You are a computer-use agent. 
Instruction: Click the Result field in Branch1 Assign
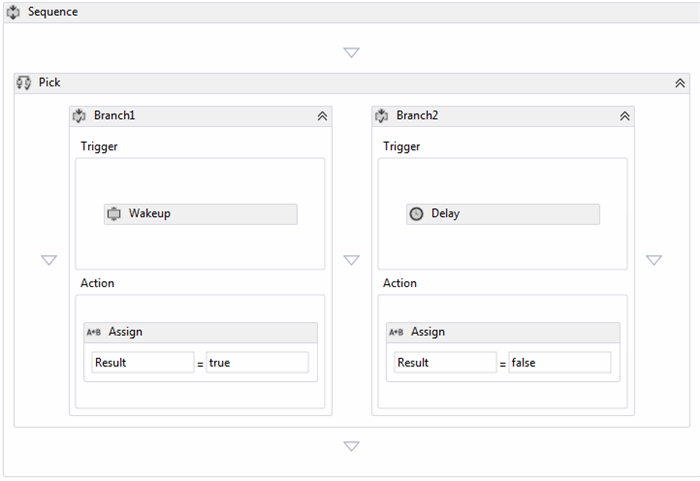(142, 363)
